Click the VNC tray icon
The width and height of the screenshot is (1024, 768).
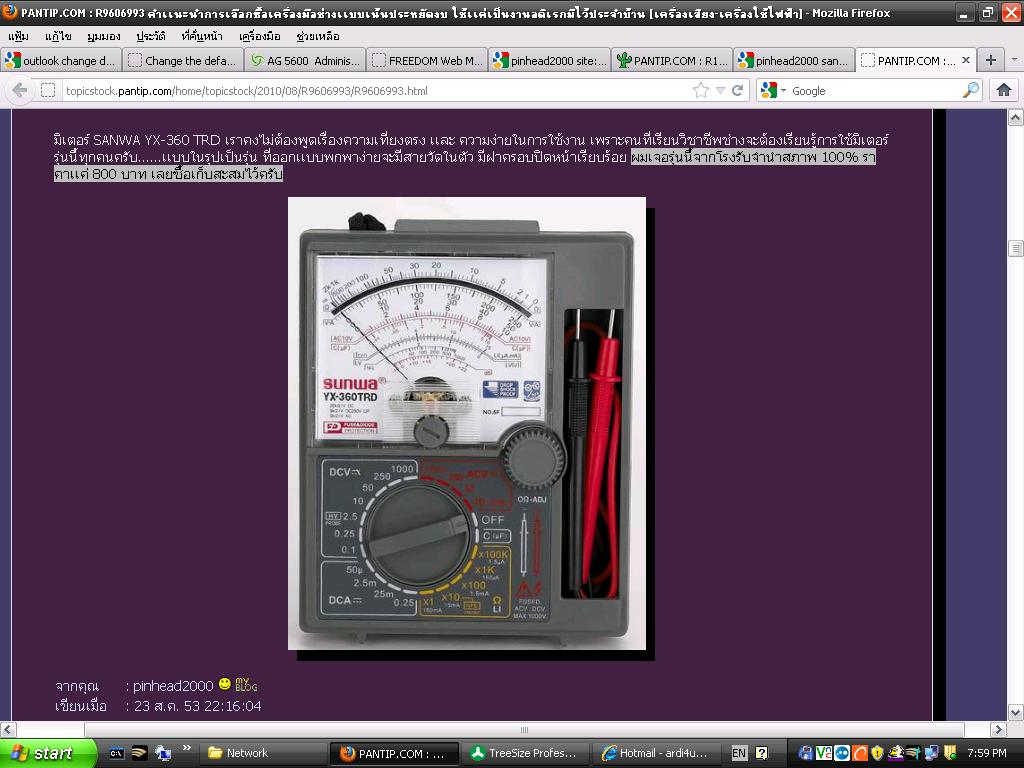click(824, 753)
